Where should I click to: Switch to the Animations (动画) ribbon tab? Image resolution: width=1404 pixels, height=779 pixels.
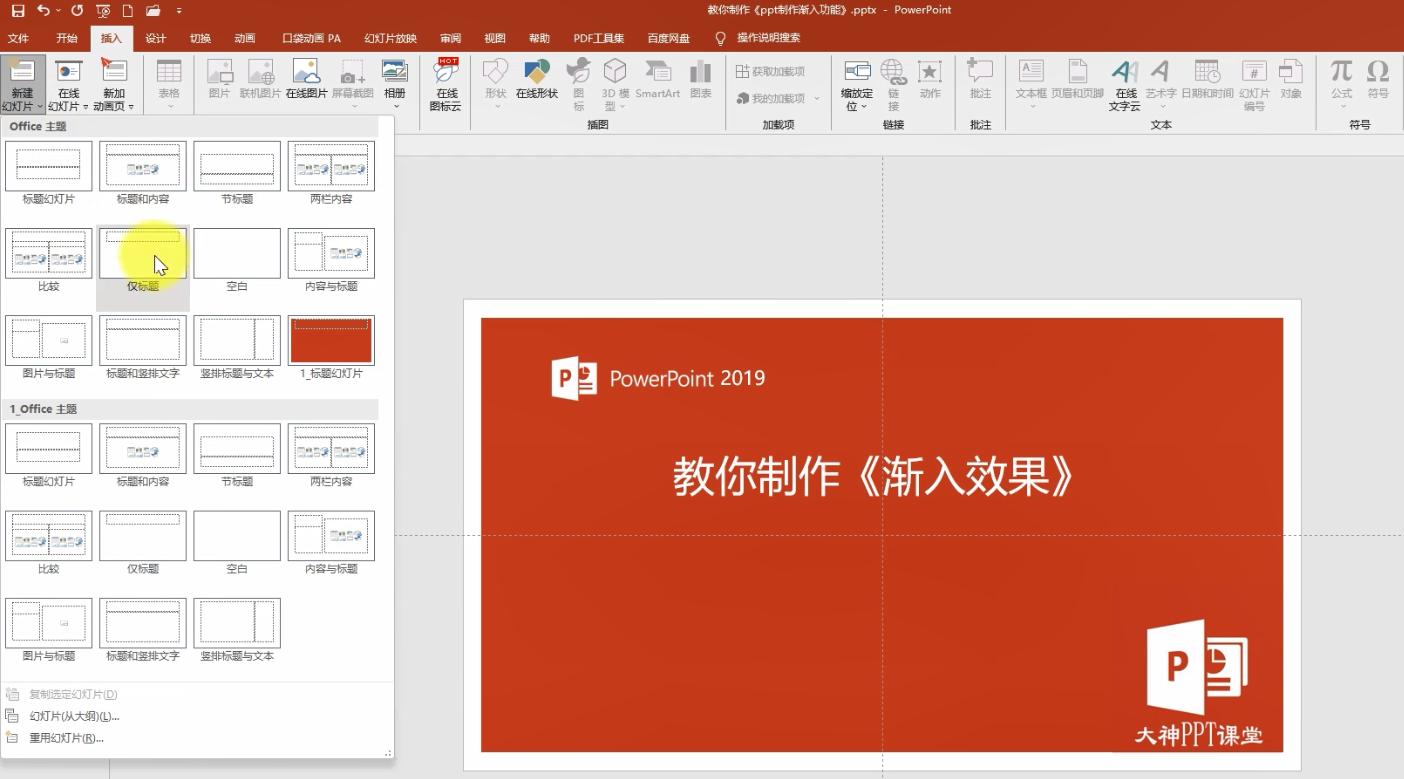[x=244, y=38]
